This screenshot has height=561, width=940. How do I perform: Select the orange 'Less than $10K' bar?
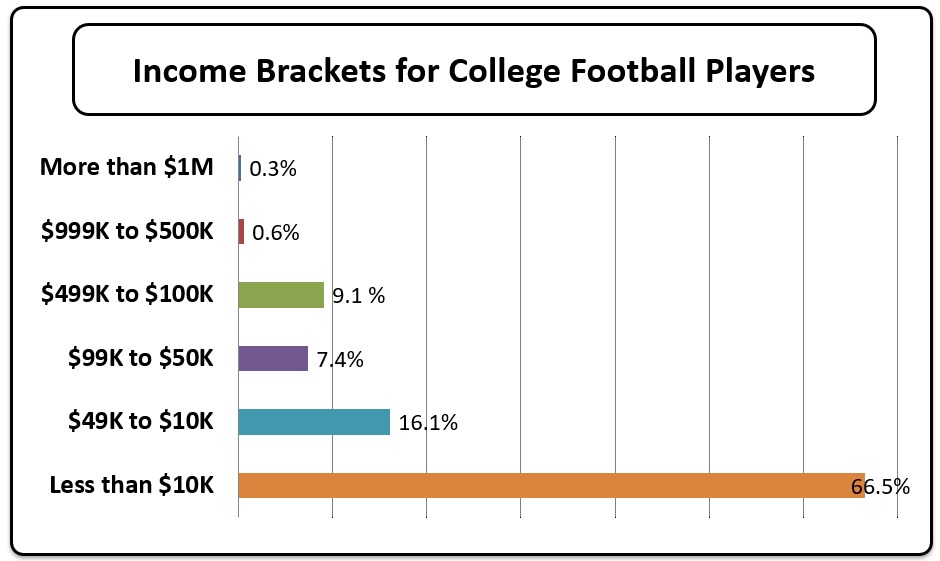(x=550, y=486)
